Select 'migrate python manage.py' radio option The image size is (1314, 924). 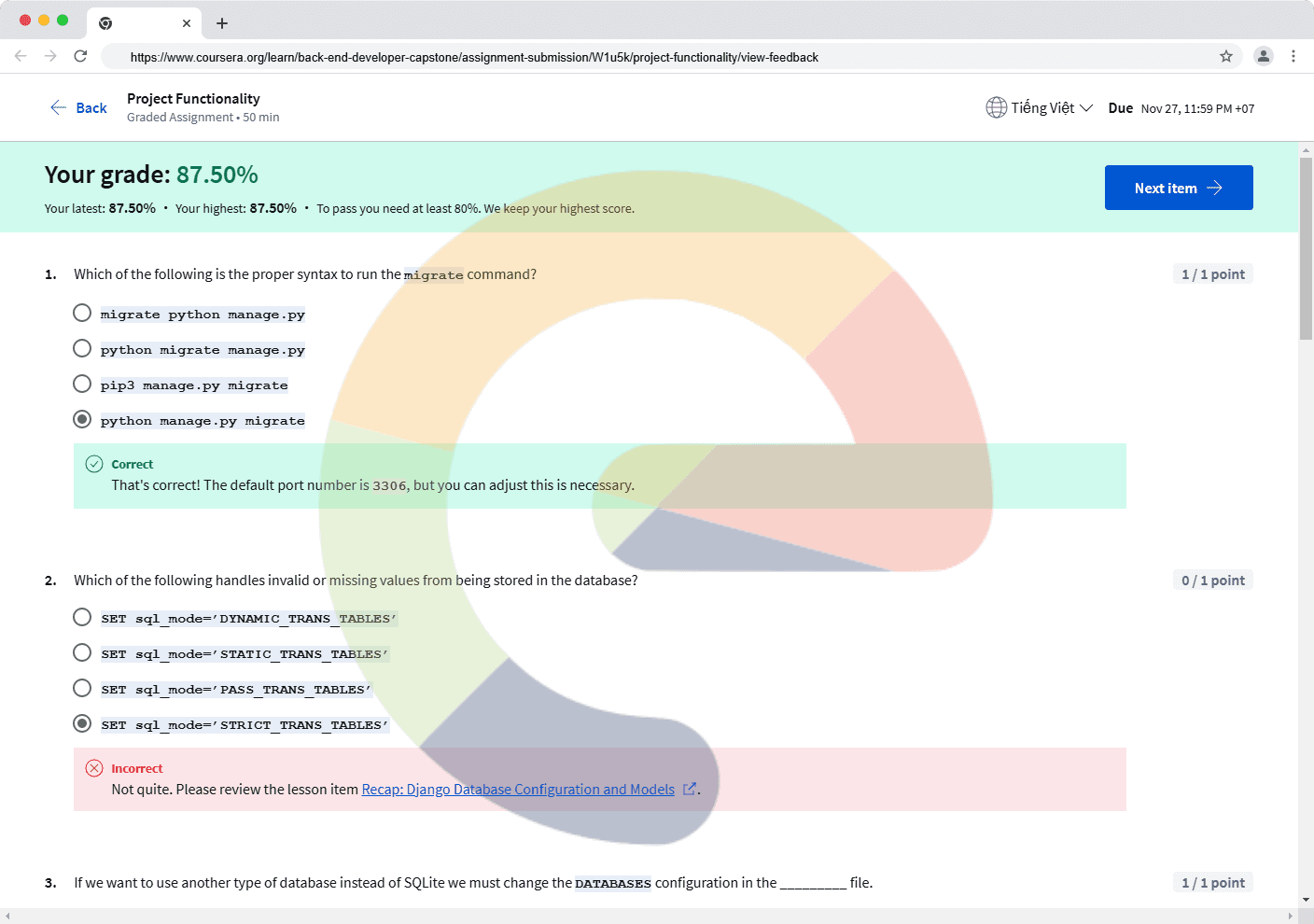[x=82, y=314]
